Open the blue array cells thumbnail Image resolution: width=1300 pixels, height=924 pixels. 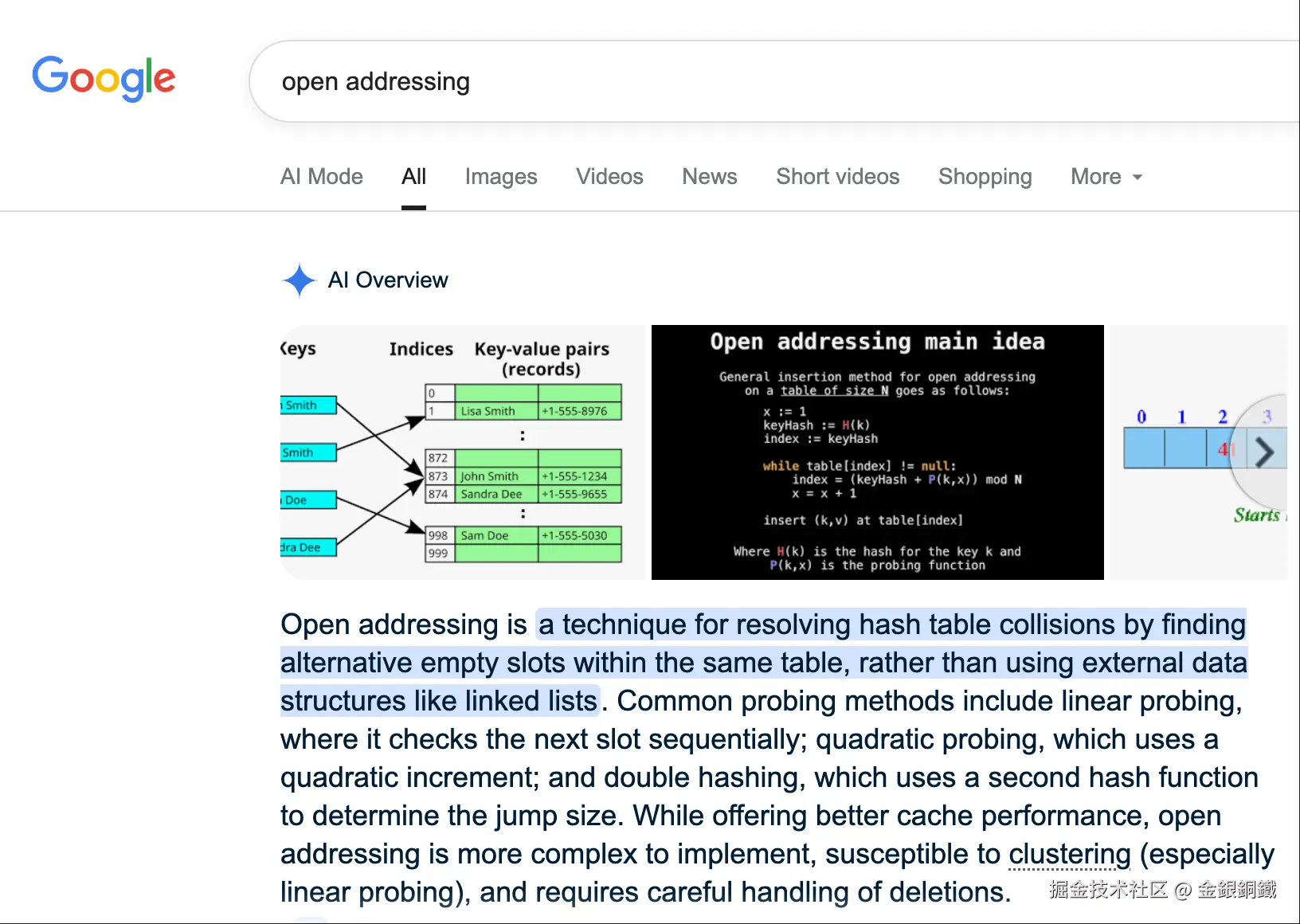[x=1198, y=452]
